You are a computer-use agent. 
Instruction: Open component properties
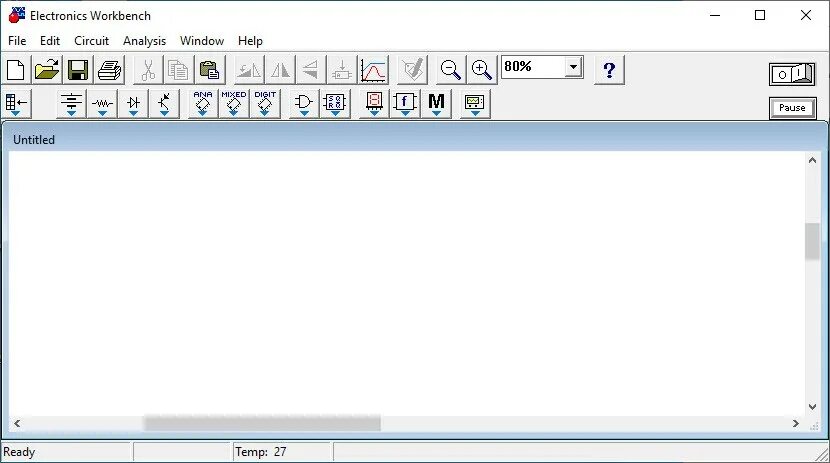click(412, 70)
